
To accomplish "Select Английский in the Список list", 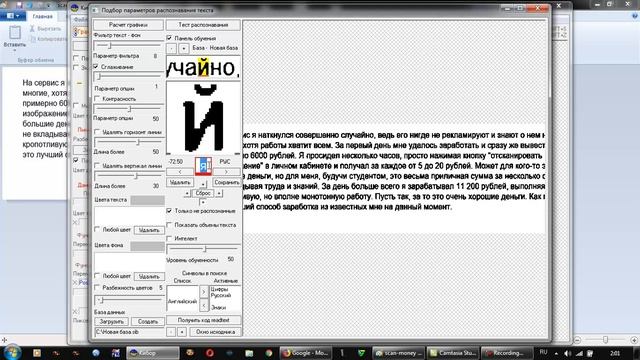I will (182, 301).
